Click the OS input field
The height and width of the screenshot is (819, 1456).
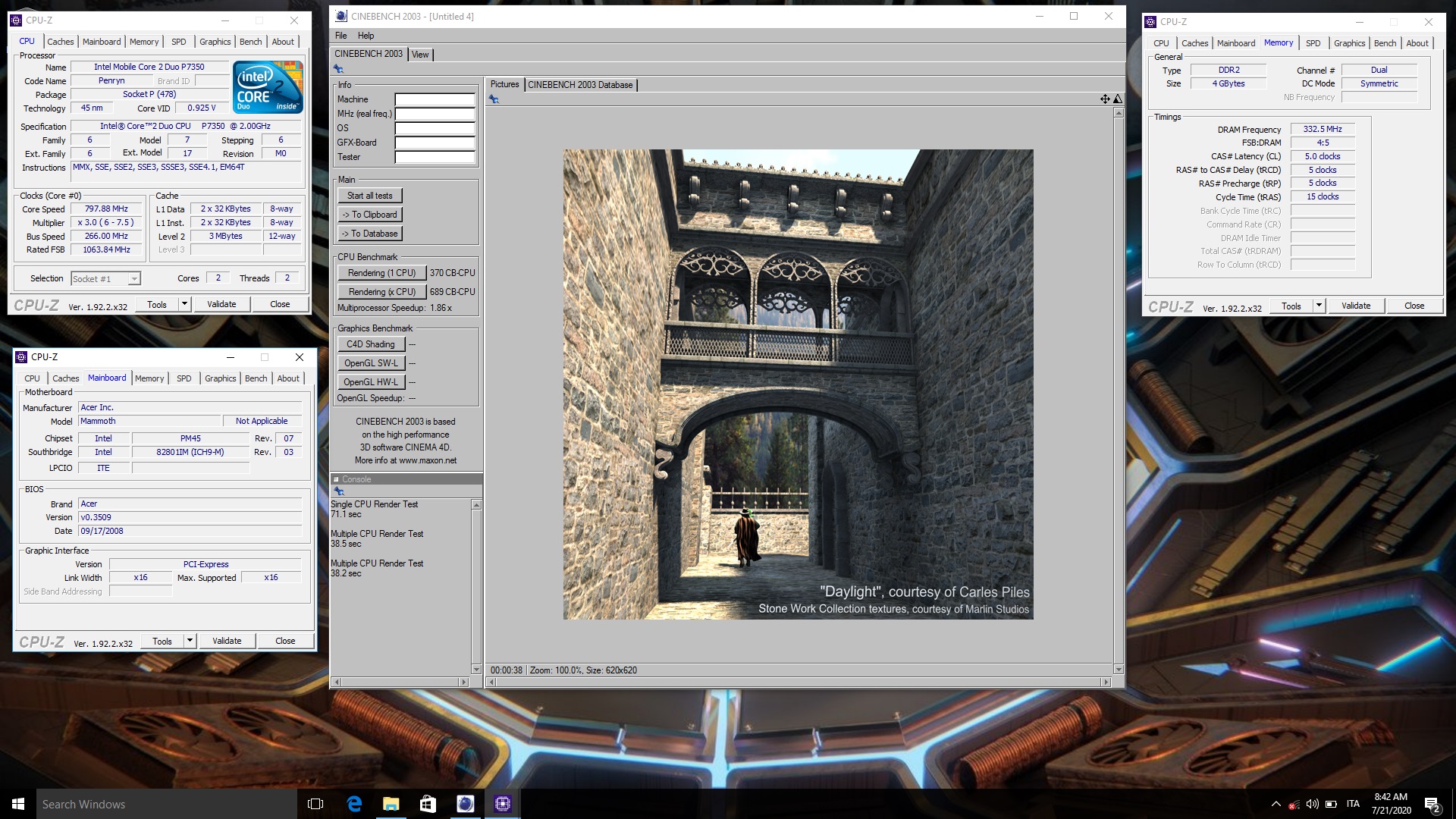pyautogui.click(x=435, y=128)
